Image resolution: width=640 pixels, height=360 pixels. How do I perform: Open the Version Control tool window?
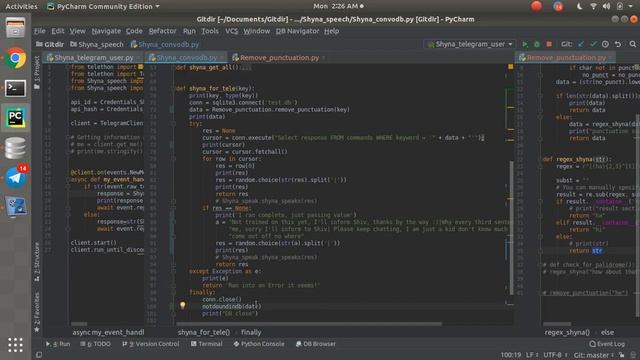150,344
